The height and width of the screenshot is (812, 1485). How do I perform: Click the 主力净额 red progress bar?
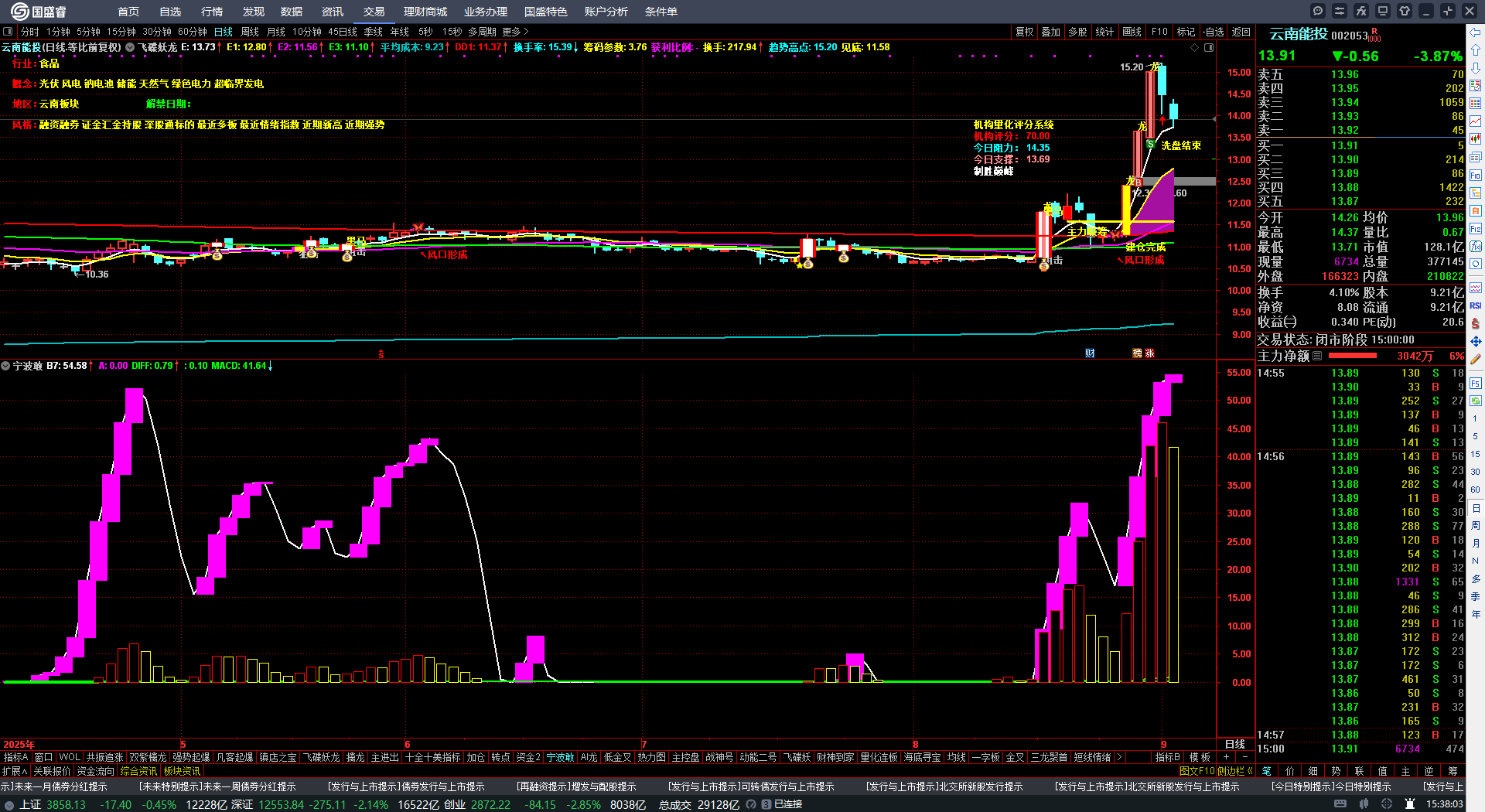(x=1352, y=356)
